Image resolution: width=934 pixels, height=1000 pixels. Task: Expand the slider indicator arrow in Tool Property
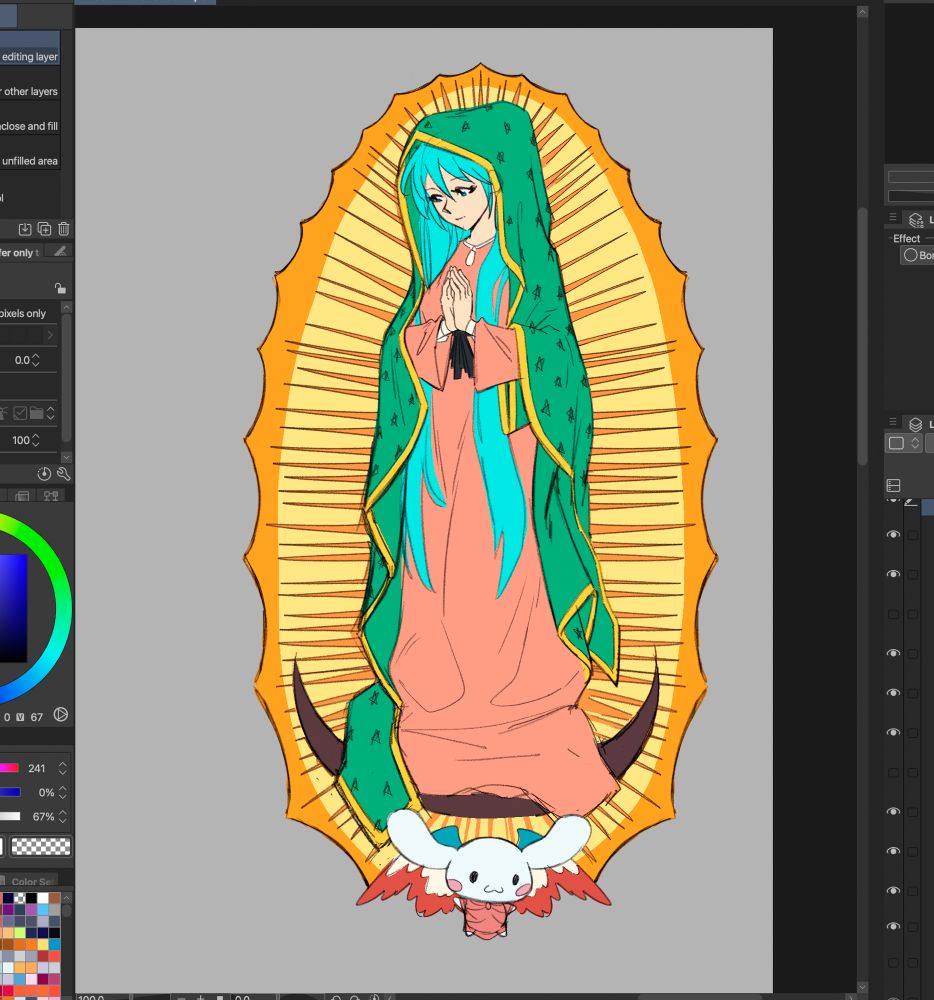pos(50,335)
